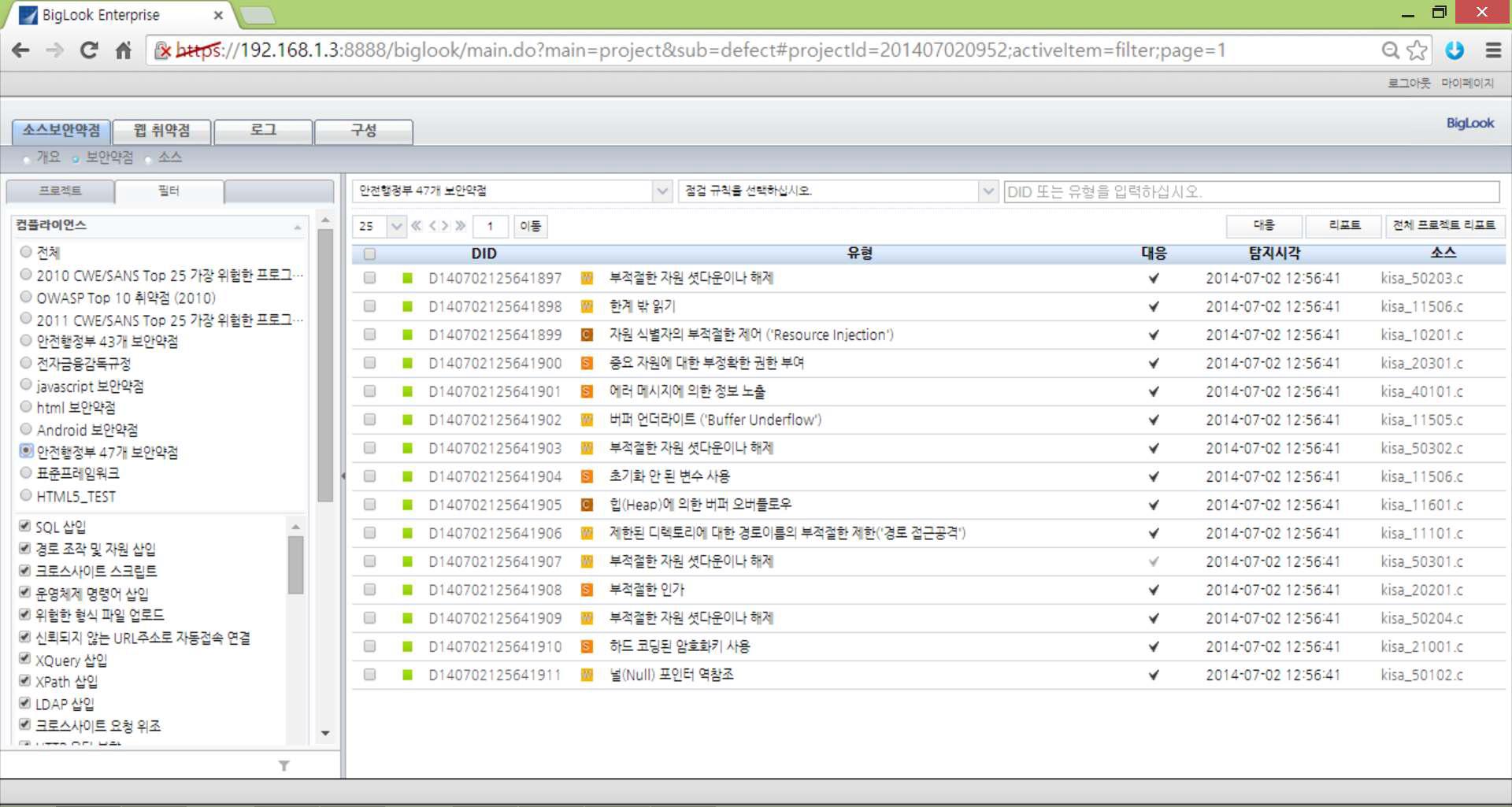Open the 소스 sub-navigation link
Viewport: 1512px width, 807px height.
pos(169,157)
